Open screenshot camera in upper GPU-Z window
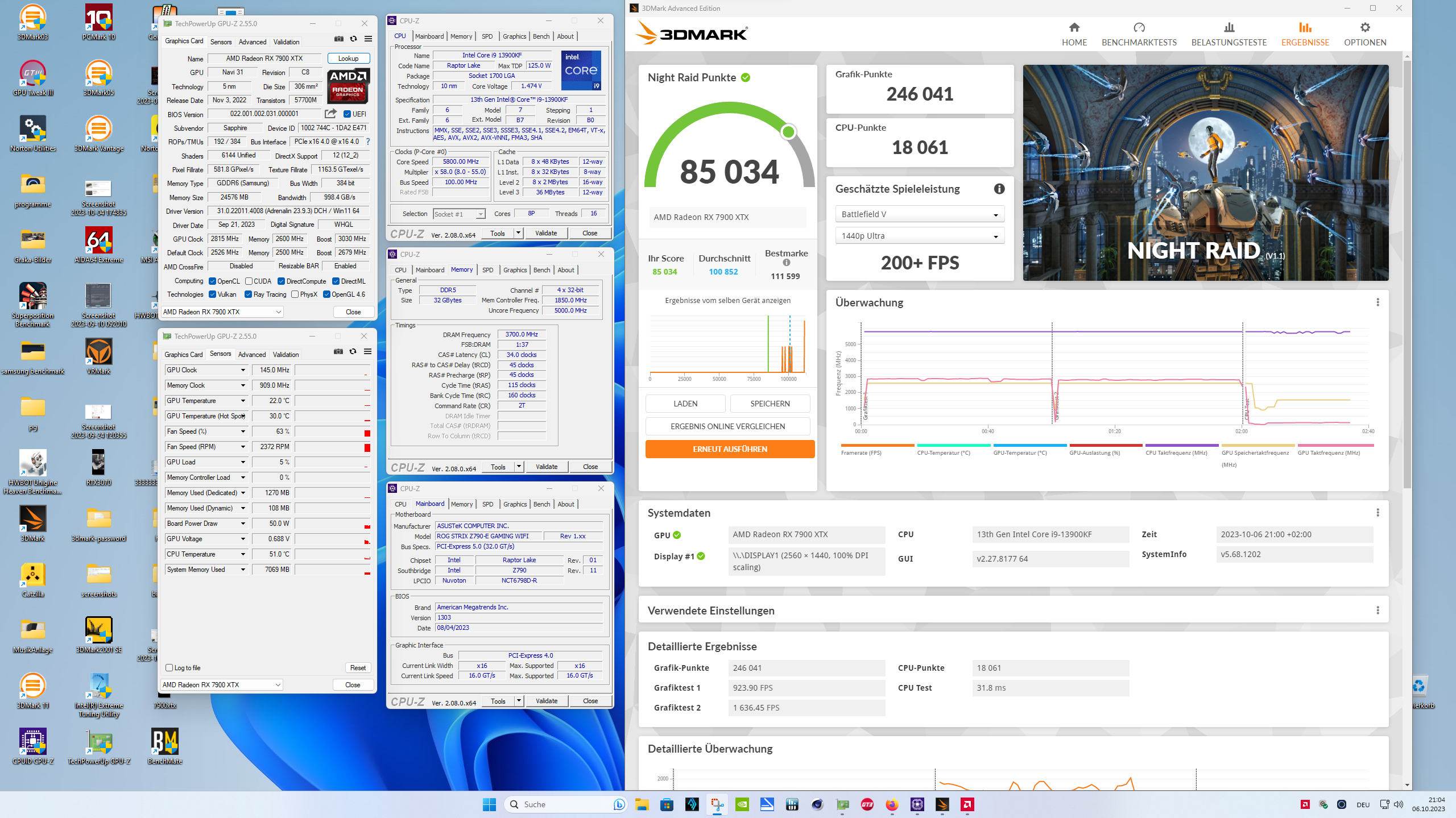 pos(339,39)
